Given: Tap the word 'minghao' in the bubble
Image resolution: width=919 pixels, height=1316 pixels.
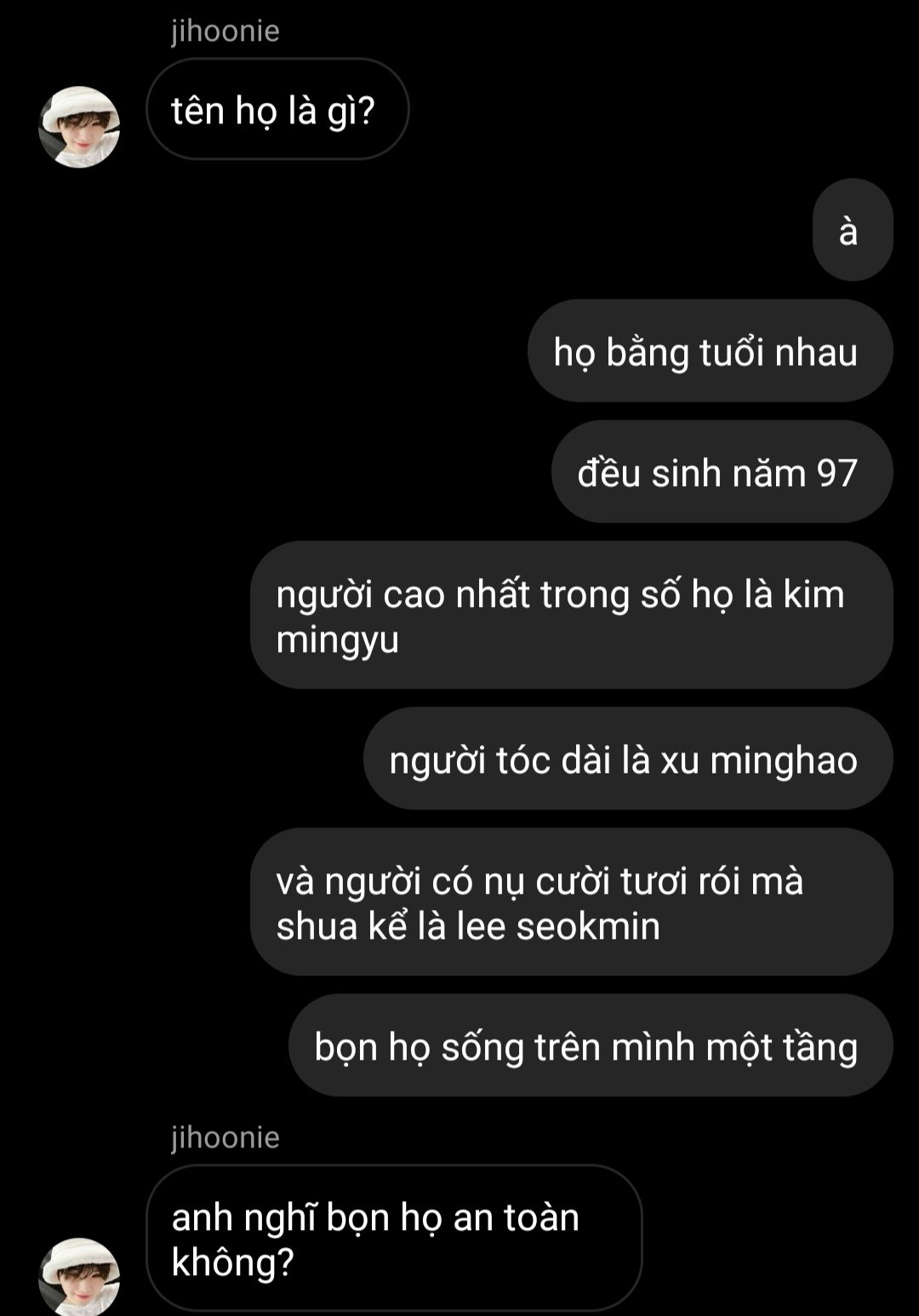Looking at the screenshot, I should point(784,760).
